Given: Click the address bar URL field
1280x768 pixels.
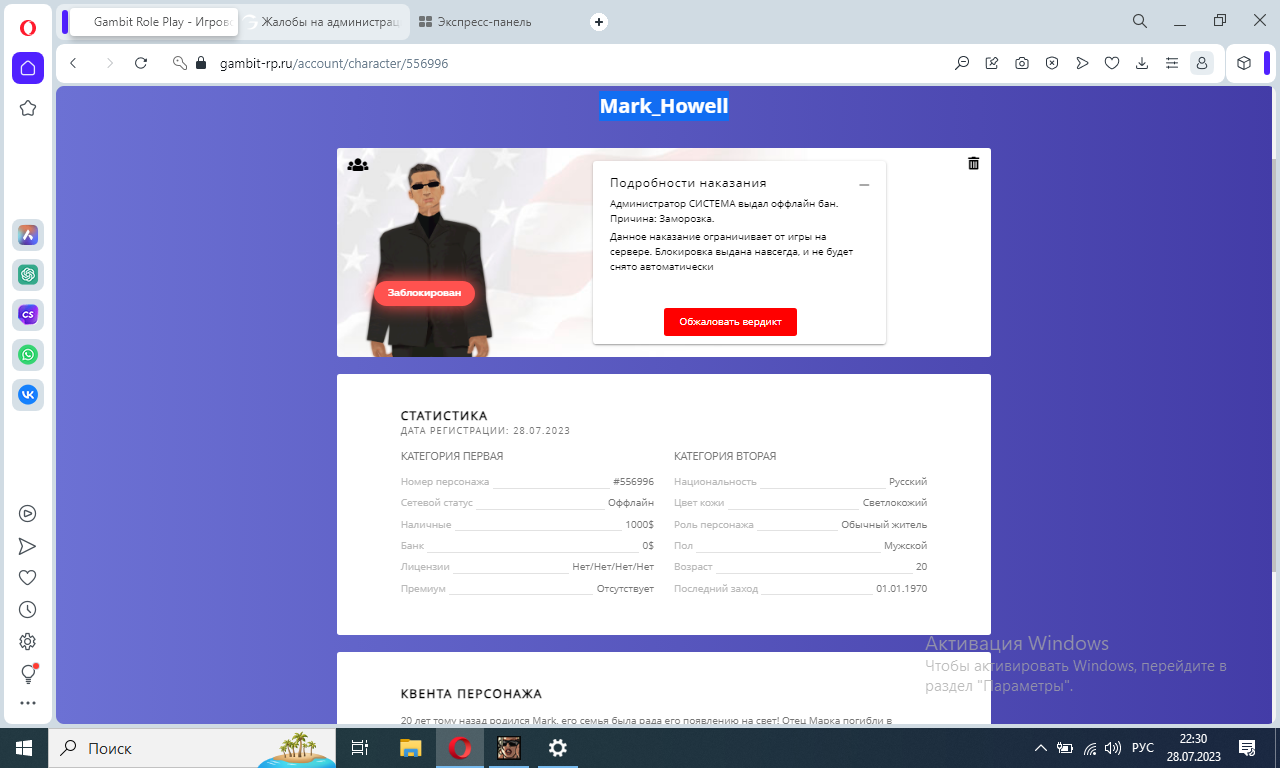Looking at the screenshot, I should (560, 63).
